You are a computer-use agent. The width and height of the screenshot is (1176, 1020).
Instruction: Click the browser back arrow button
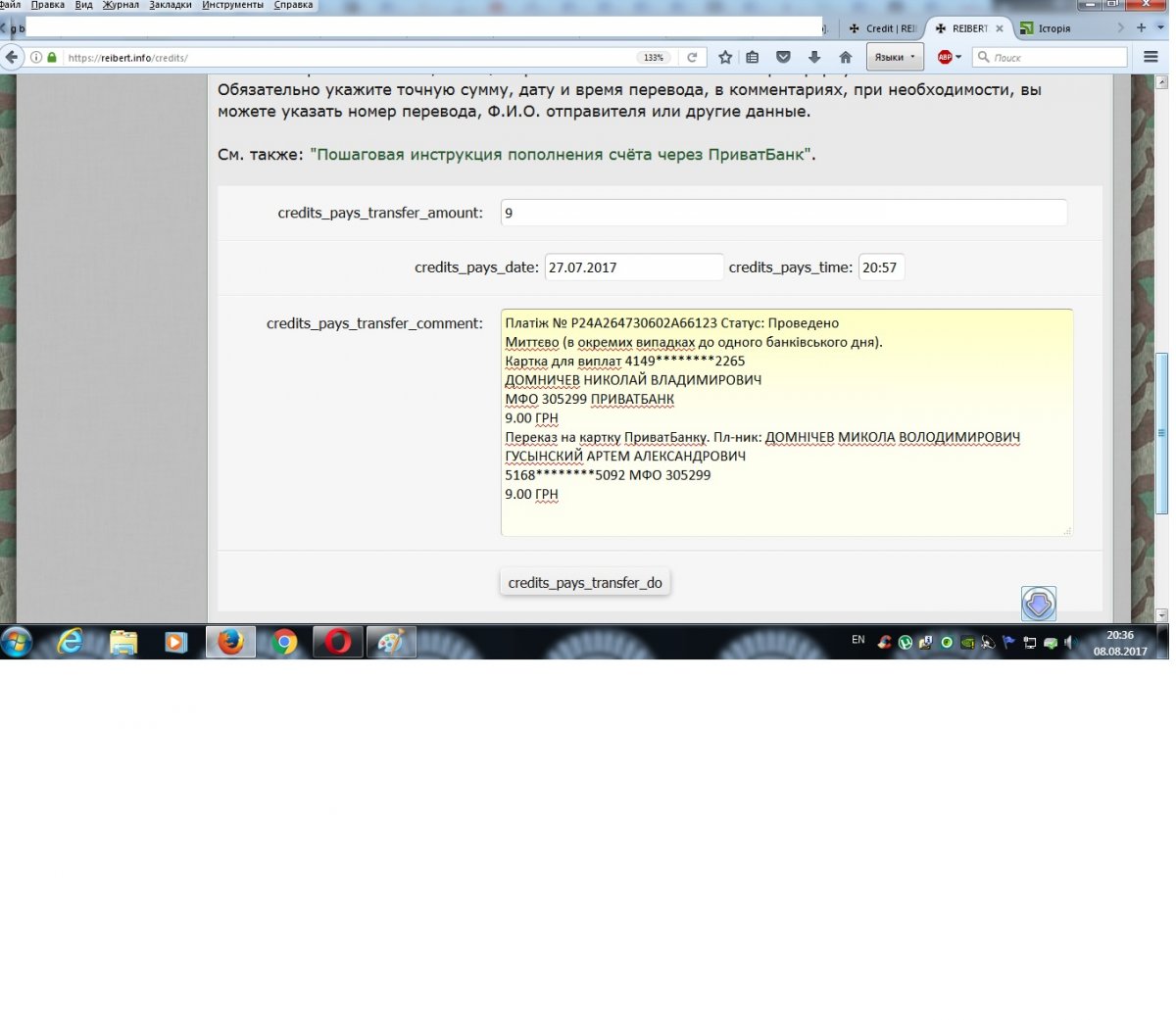click(11, 58)
